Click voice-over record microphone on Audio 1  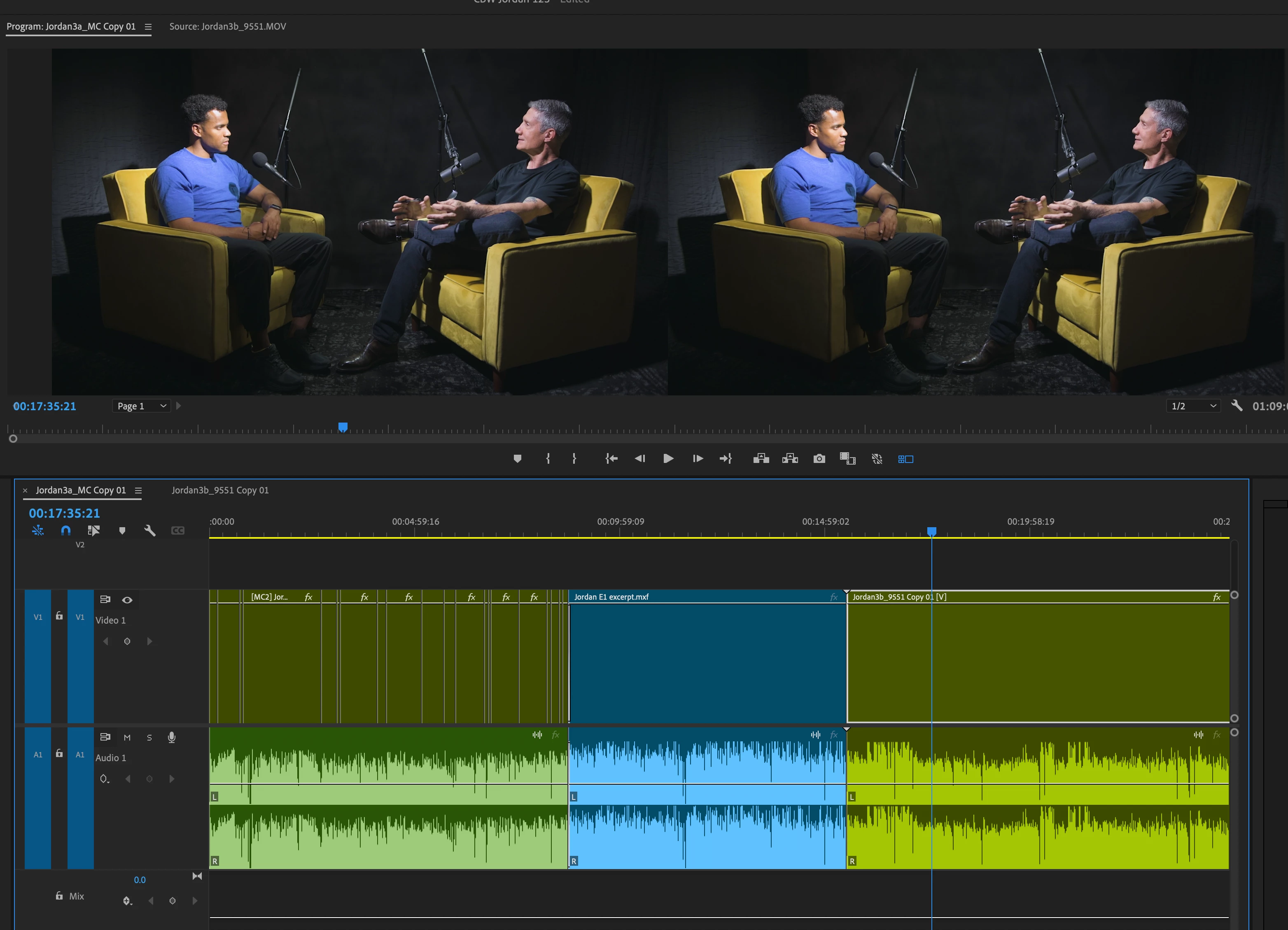(172, 737)
